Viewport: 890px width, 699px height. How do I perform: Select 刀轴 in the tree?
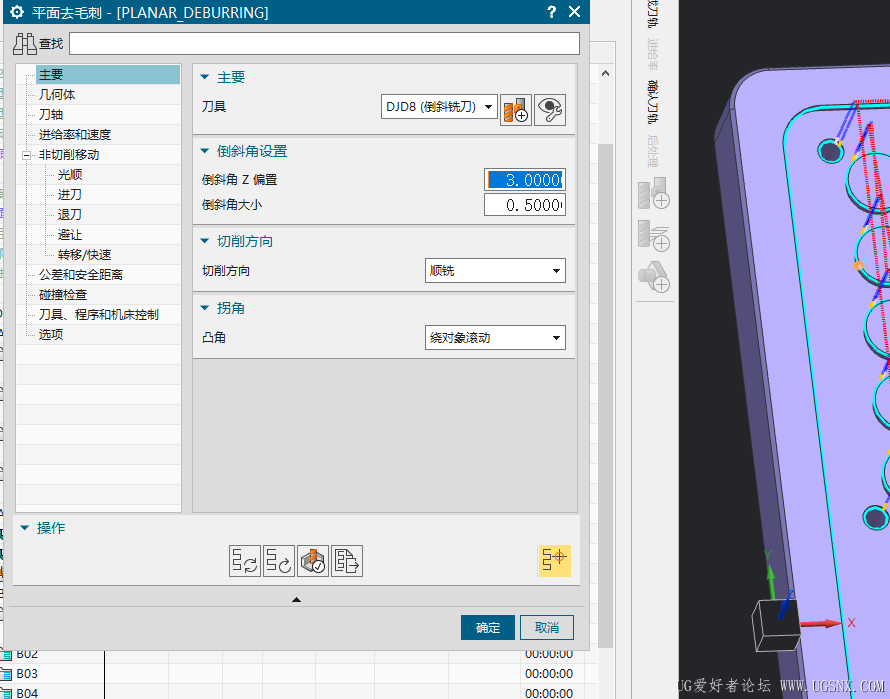pos(51,115)
